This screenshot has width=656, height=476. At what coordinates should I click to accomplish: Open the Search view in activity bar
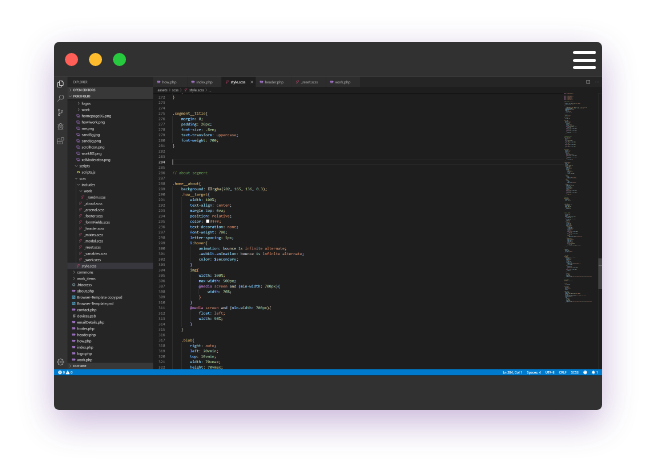61,98
